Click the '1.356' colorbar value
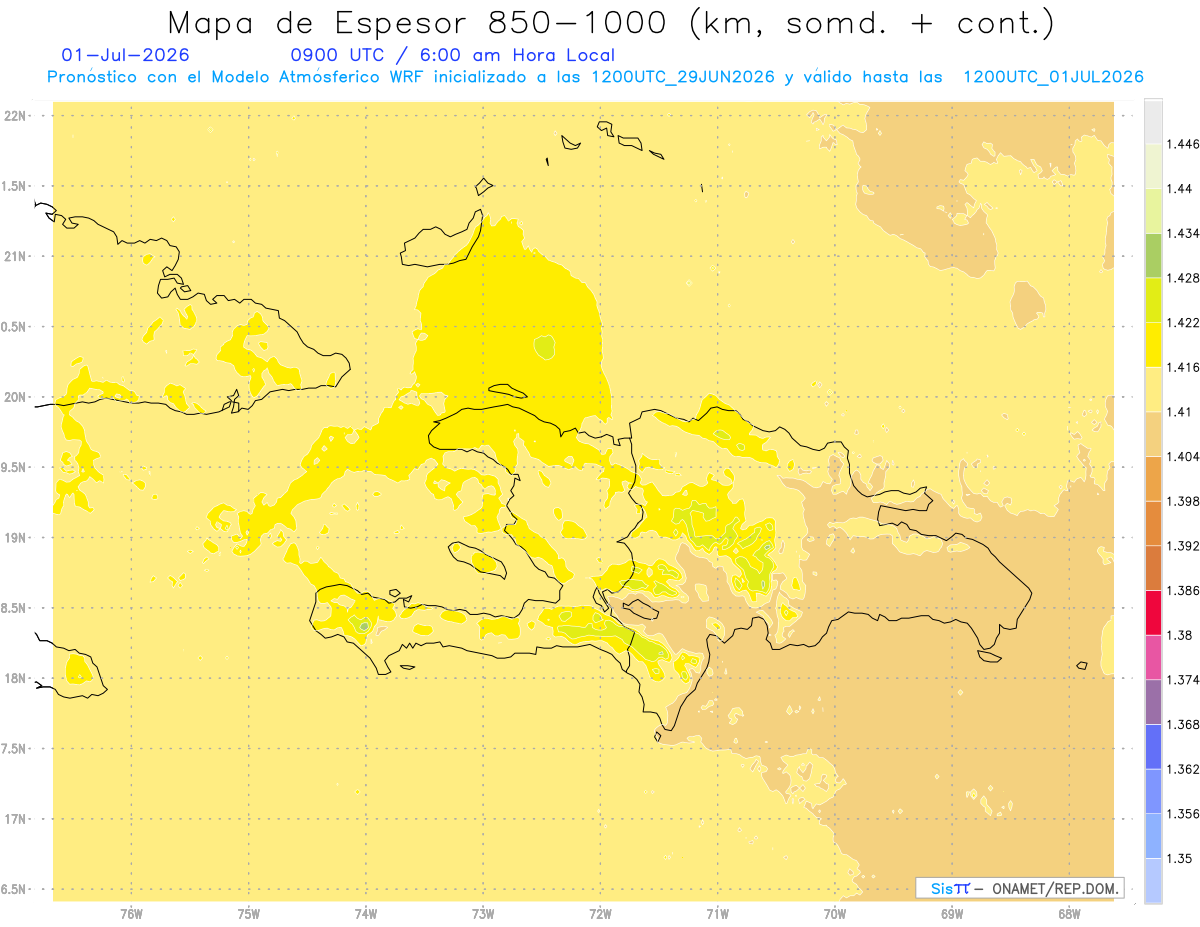The width and height of the screenshot is (1200, 927). pos(1183,814)
